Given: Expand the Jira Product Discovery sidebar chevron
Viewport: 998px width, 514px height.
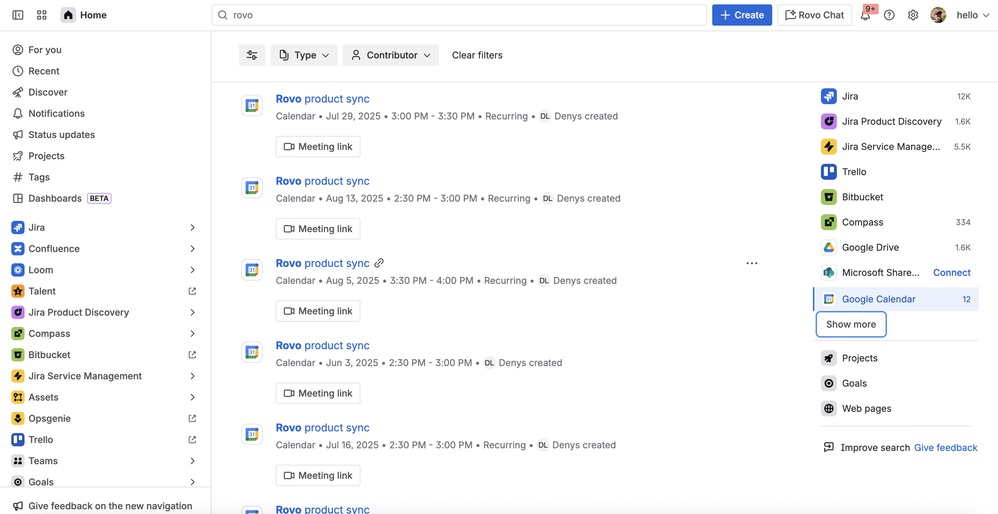Looking at the screenshot, I should [192, 312].
